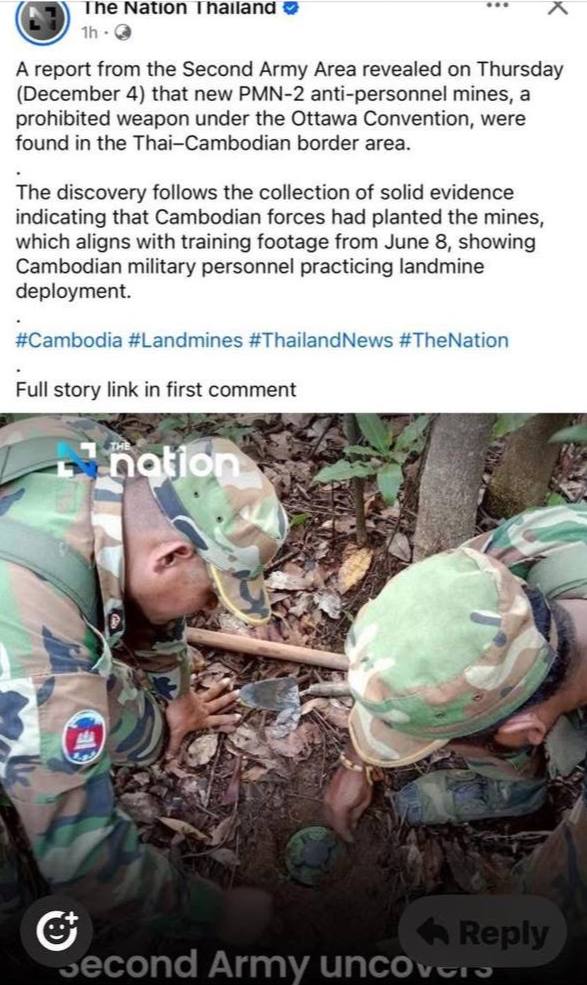
Task: Open the #ThailandNews hashtag
Action: 321,340
